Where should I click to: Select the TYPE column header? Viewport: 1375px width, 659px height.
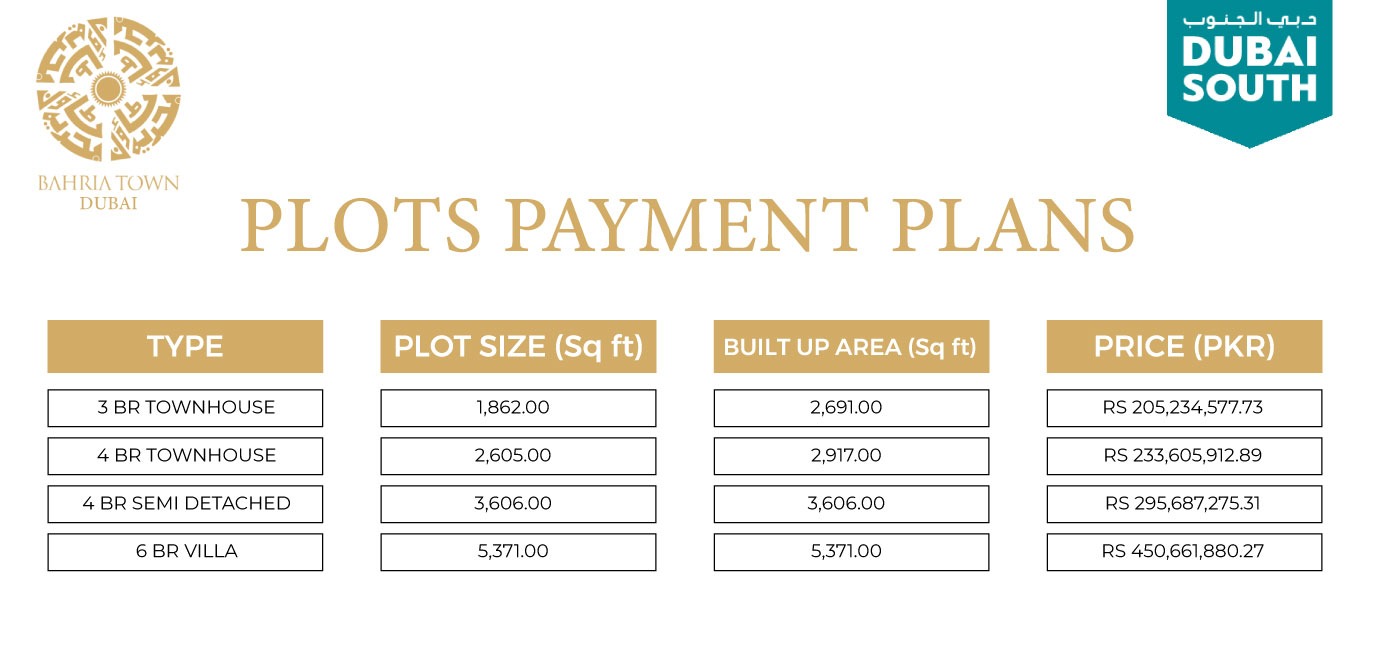click(185, 346)
